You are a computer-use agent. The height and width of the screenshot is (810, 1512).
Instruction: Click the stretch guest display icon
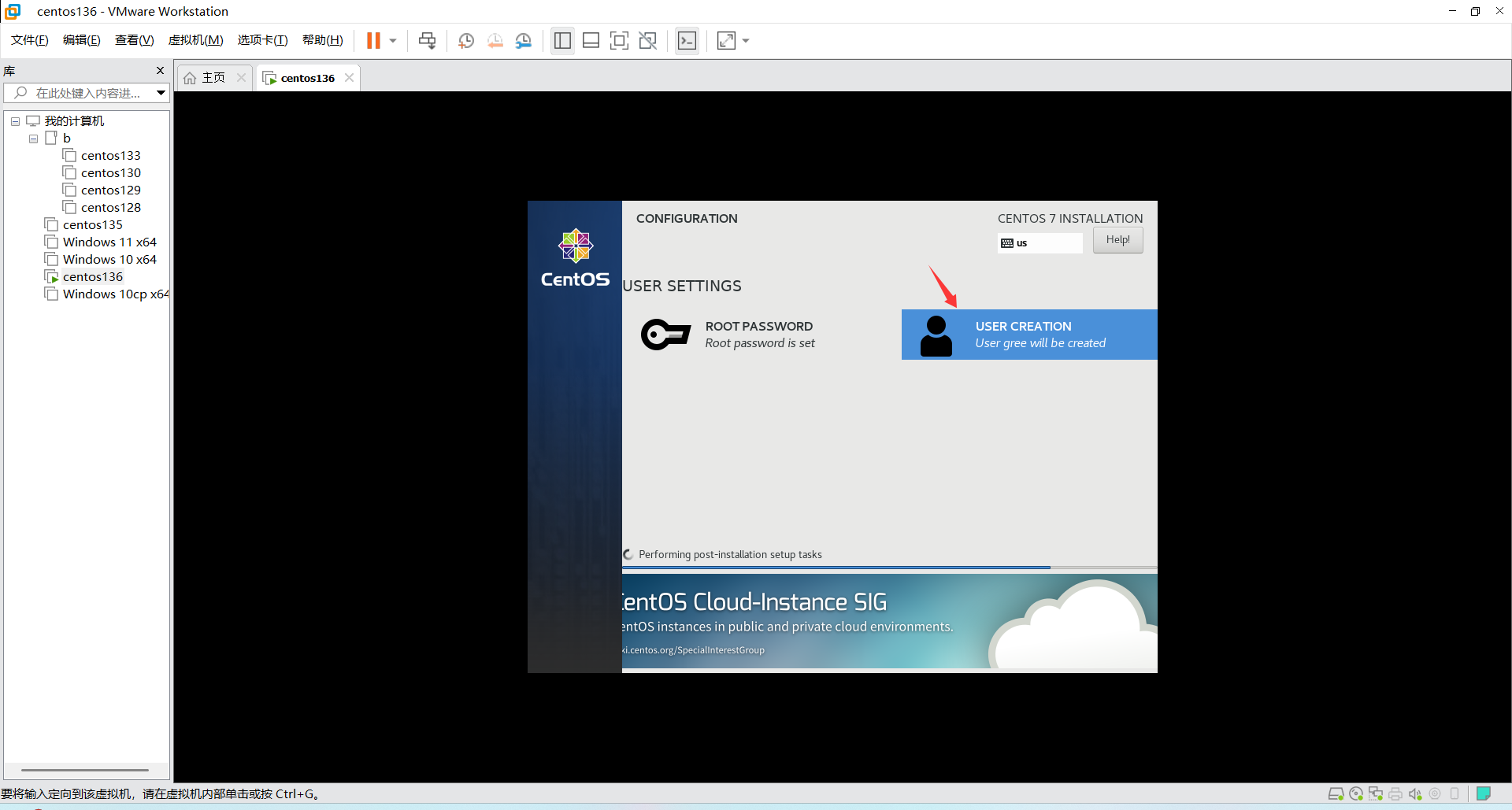(x=726, y=40)
